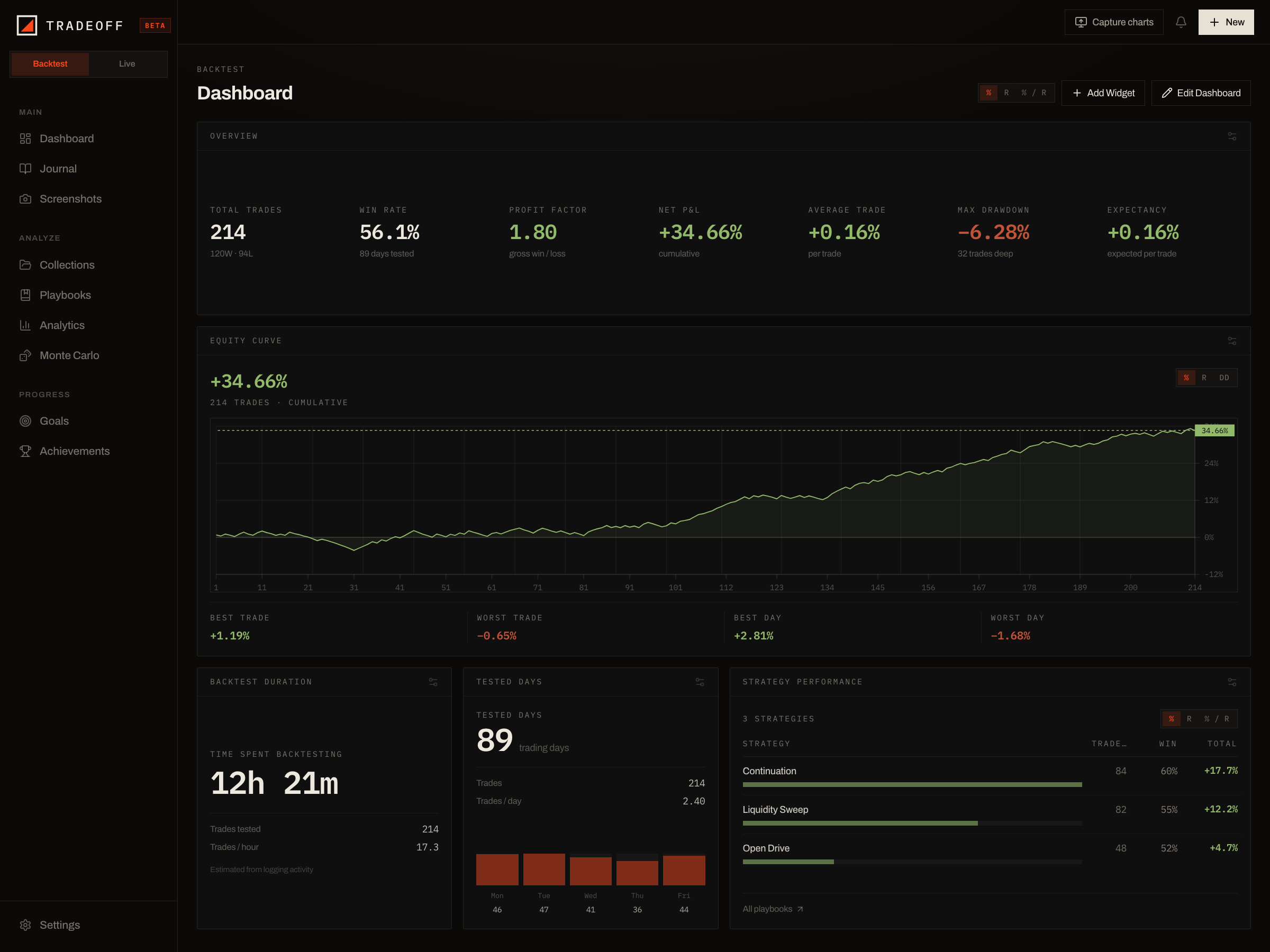The height and width of the screenshot is (952, 1270).
Task: Click the TradeOff logo icon
Action: [27, 25]
